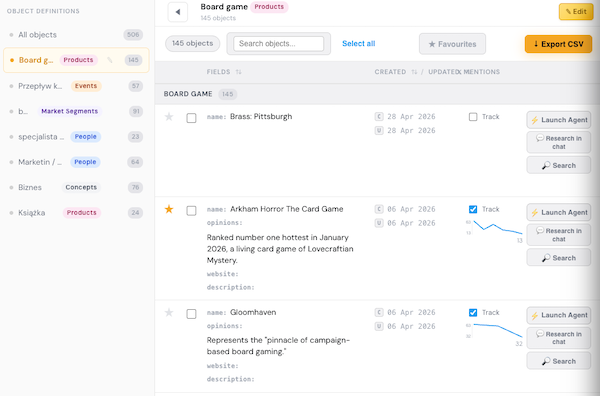Click the Arkham Horror opinions text

coord(280,249)
